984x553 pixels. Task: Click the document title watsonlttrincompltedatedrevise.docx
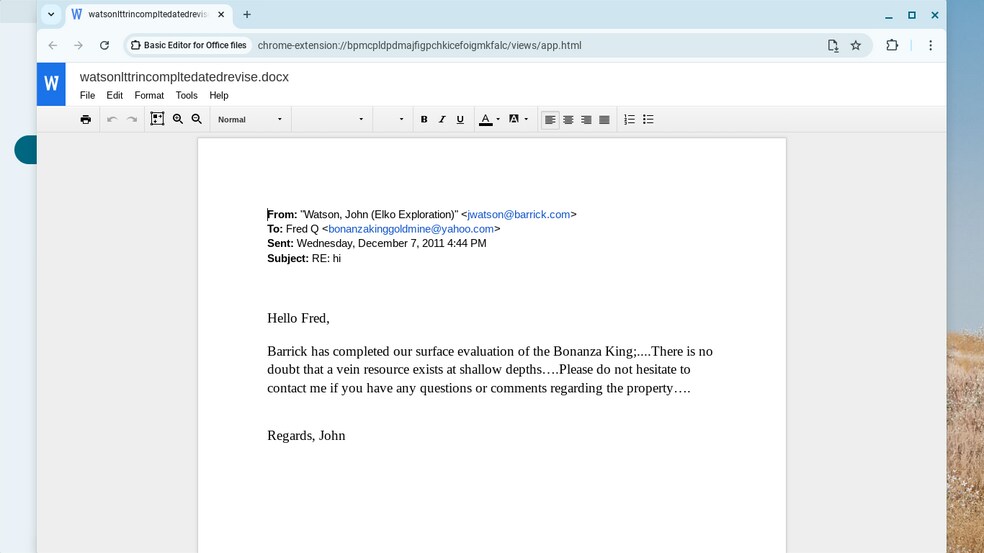184,77
